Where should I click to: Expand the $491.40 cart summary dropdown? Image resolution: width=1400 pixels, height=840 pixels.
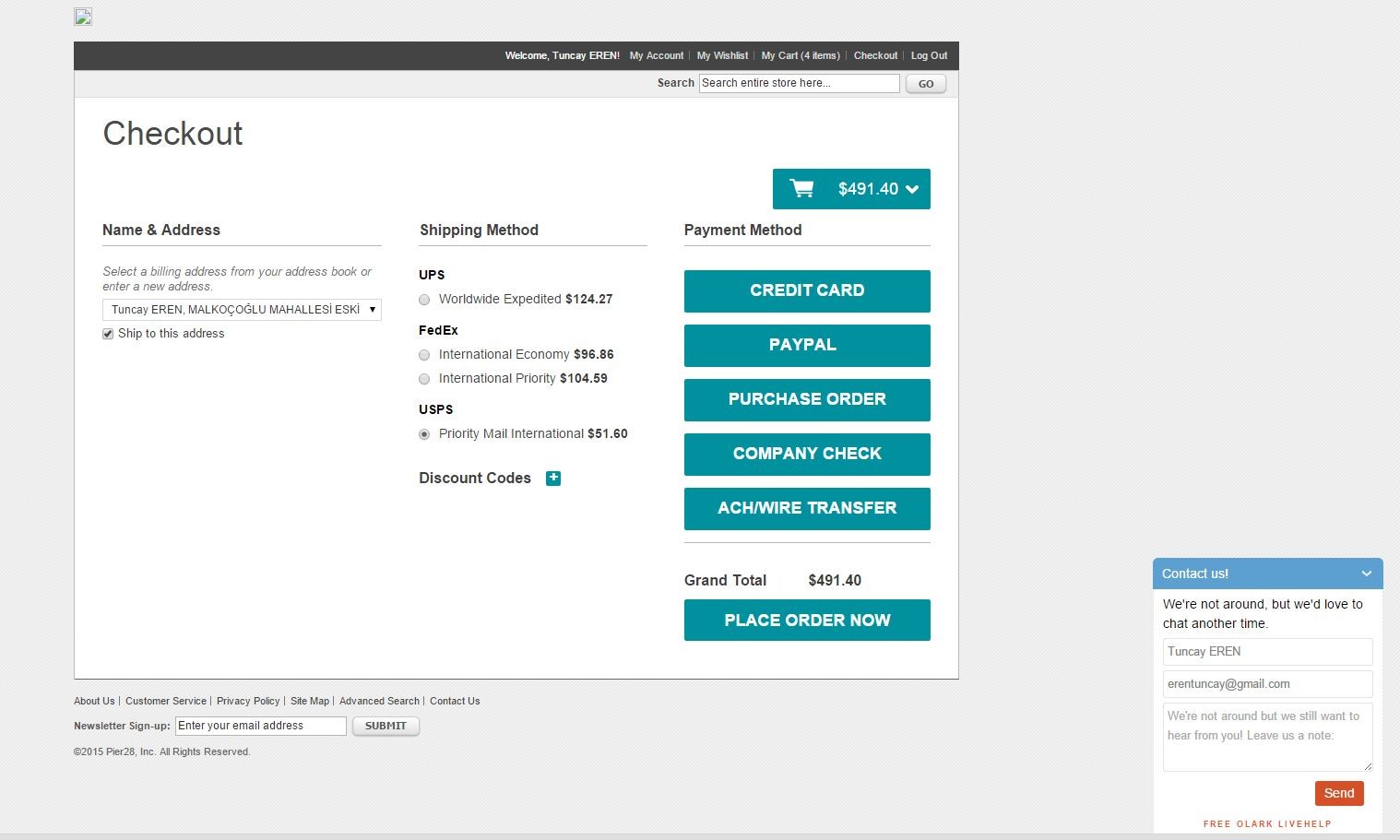(x=851, y=189)
